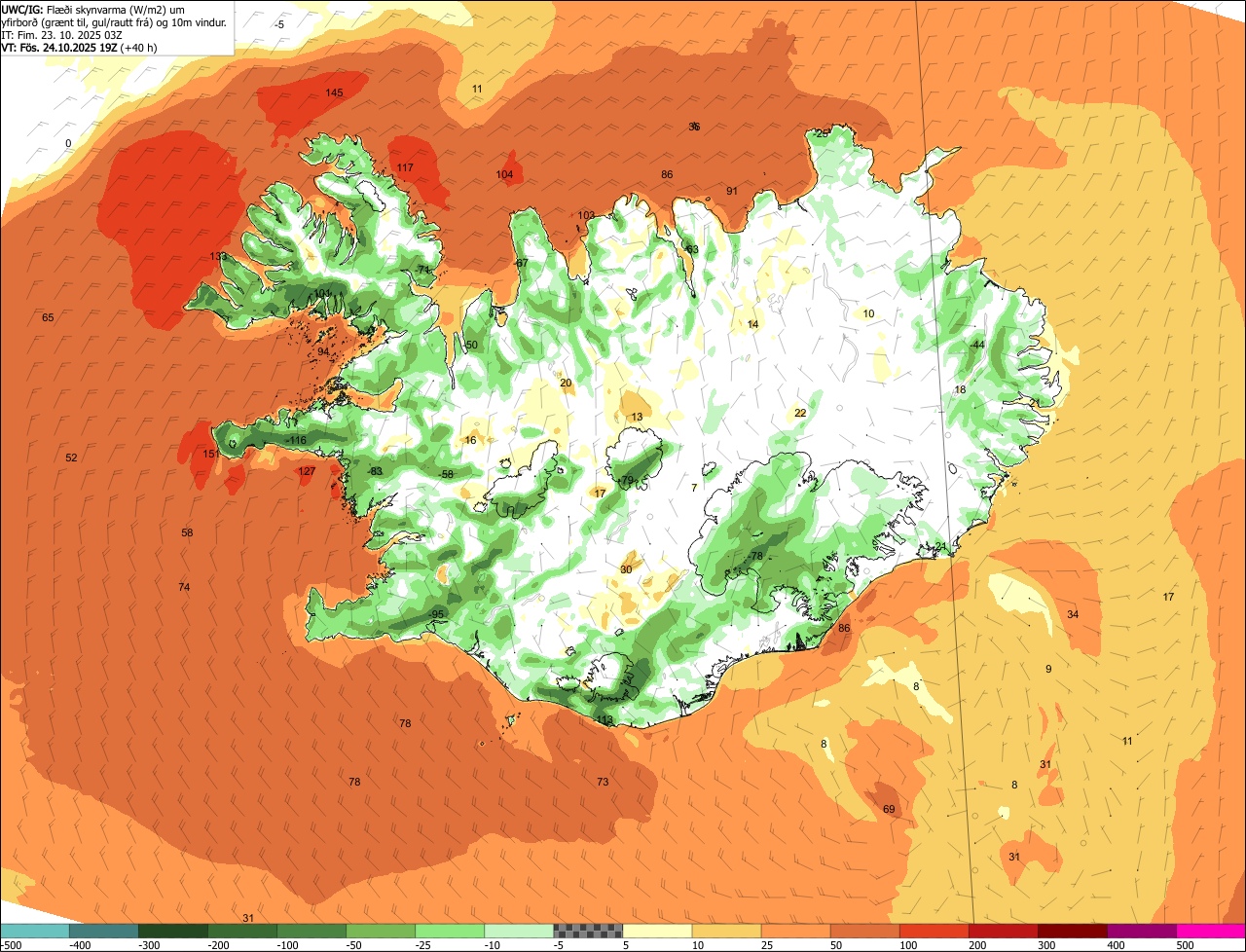Select the crimson 200 to 300 legend swatch
The image size is (1246, 952).
click(x=1004, y=931)
